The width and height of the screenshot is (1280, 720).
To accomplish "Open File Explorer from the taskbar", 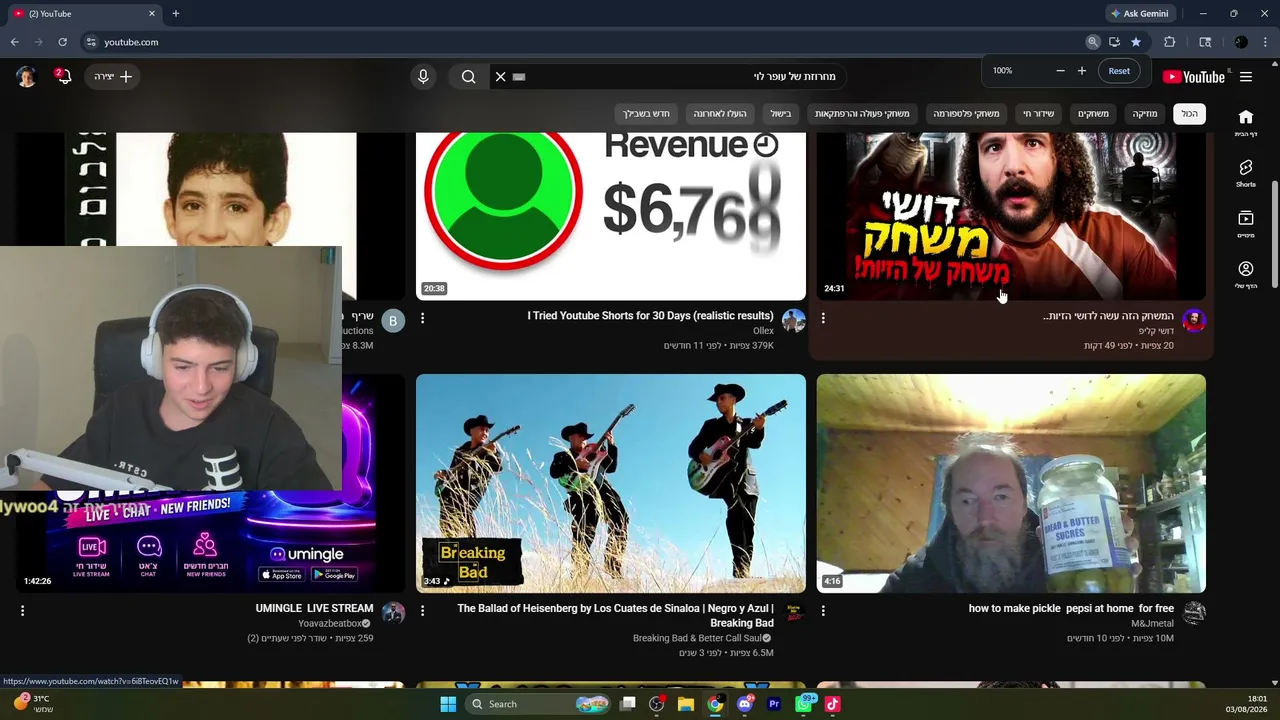I will click(x=685, y=704).
